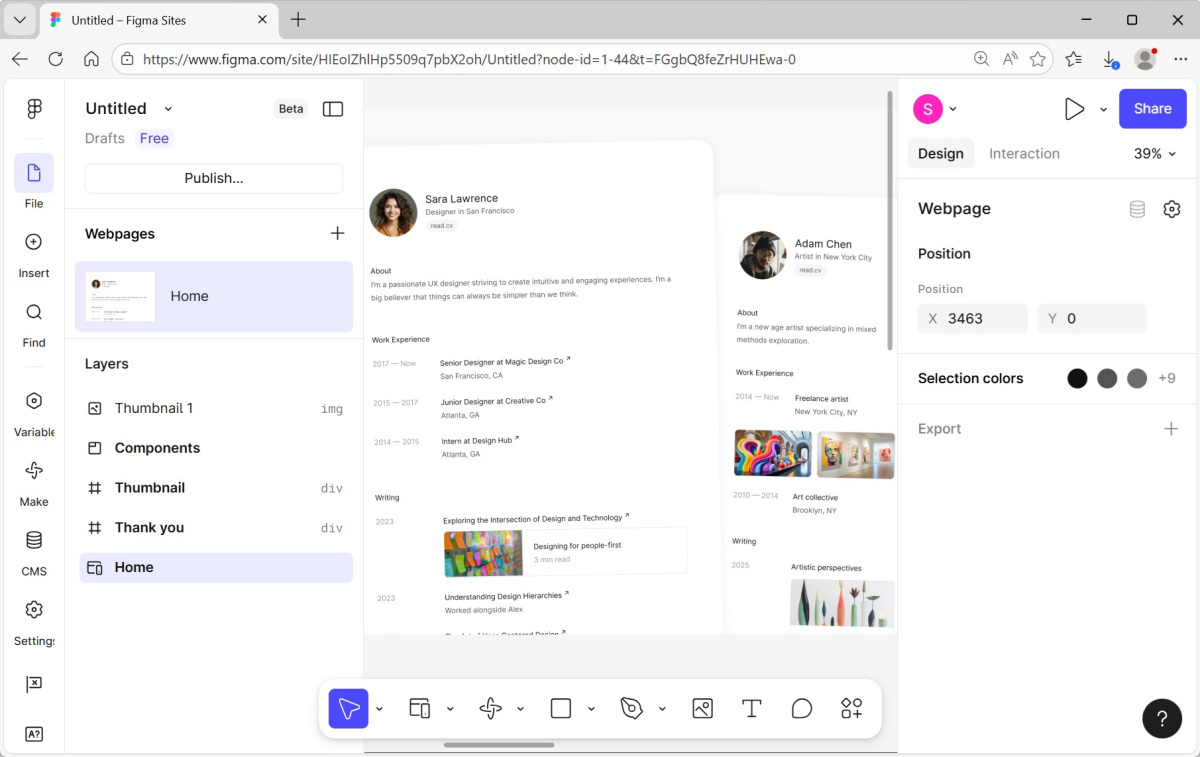The height and width of the screenshot is (757, 1200).
Task: Expand the preview play options chevron
Action: pos(1103,110)
